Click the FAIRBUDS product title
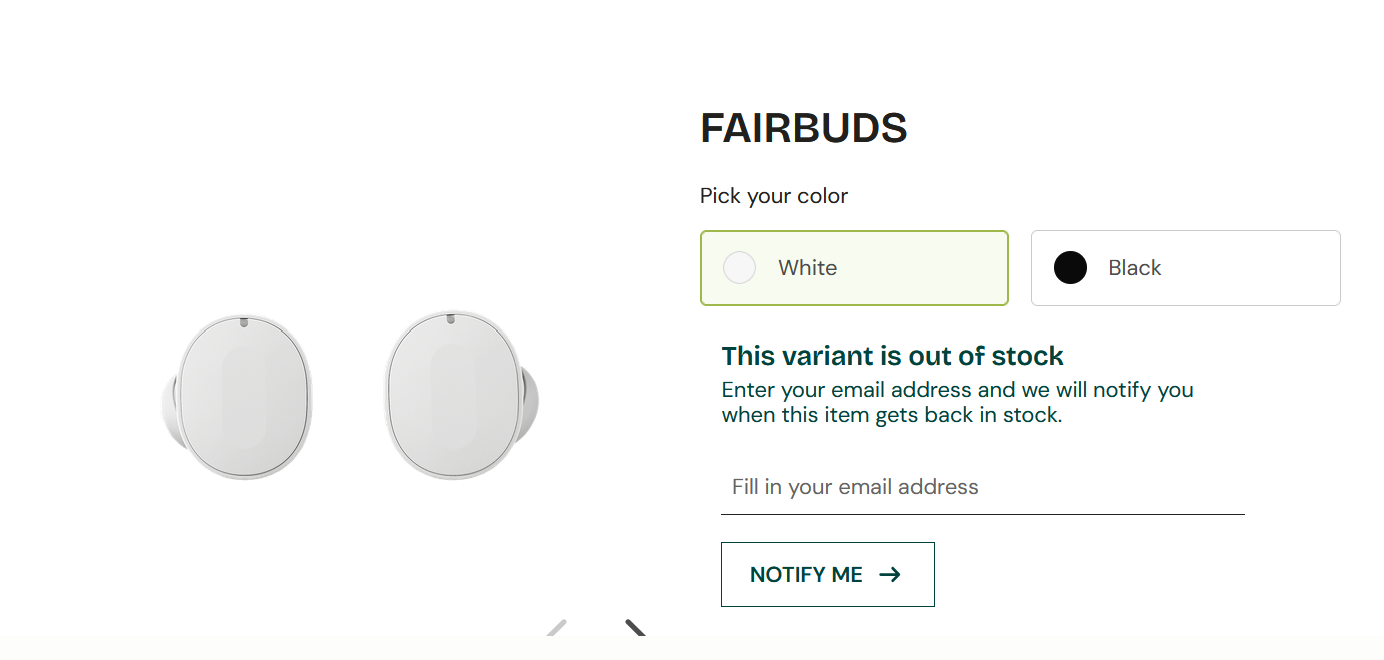The width and height of the screenshot is (1384, 660). [x=803, y=129]
